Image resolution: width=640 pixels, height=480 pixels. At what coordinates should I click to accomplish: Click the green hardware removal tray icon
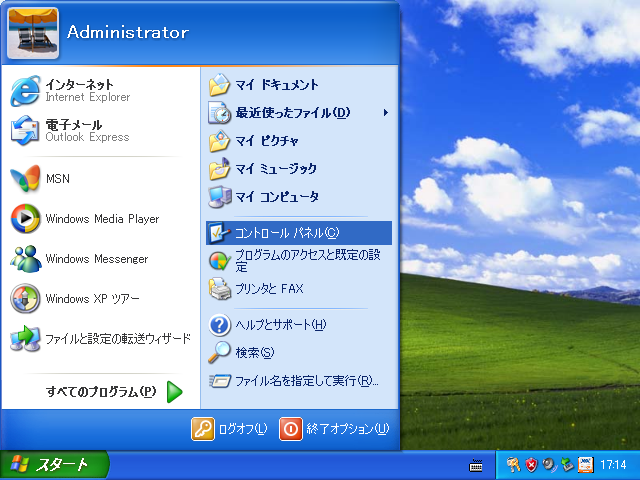(x=567, y=465)
